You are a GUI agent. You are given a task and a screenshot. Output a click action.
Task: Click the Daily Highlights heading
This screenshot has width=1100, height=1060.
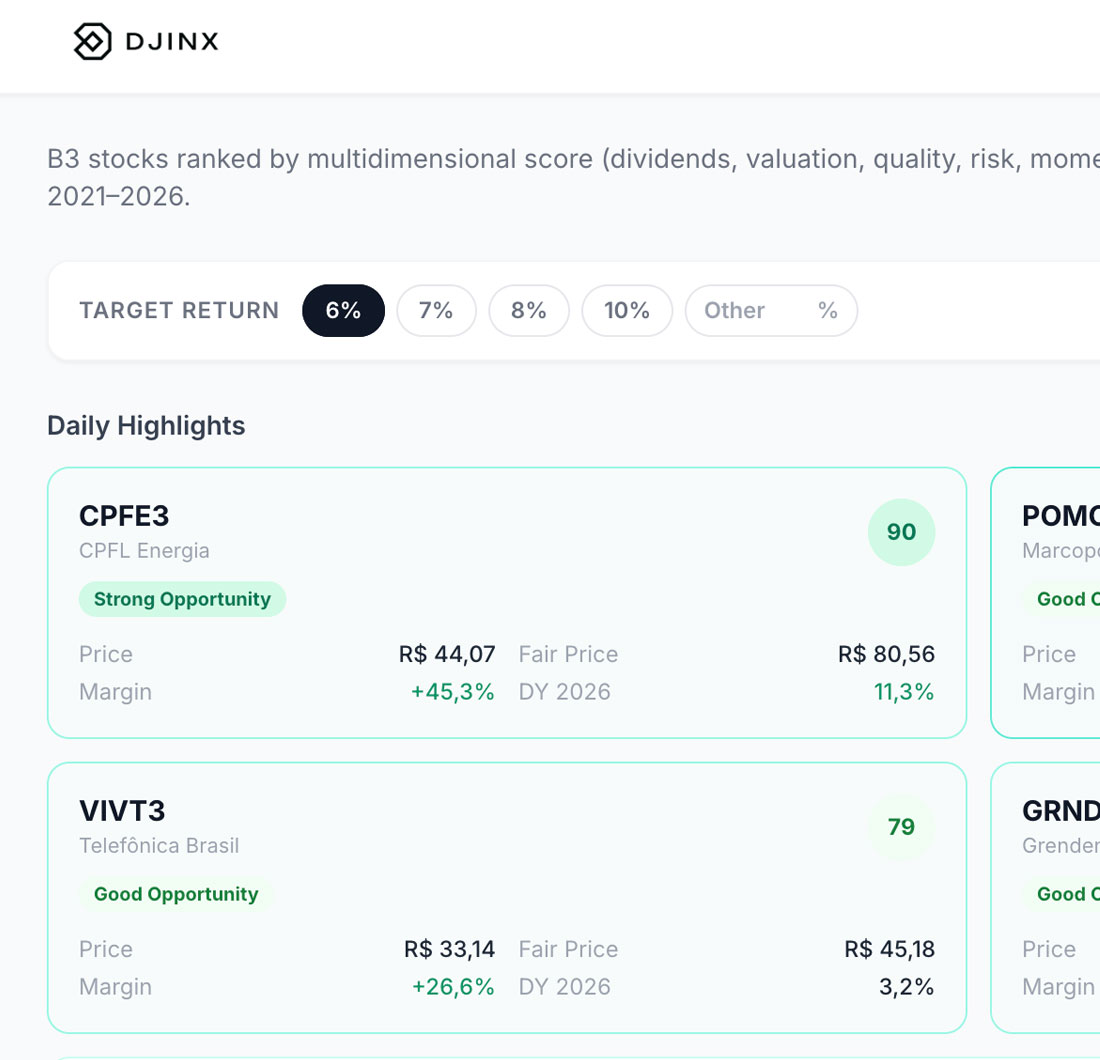pos(146,426)
